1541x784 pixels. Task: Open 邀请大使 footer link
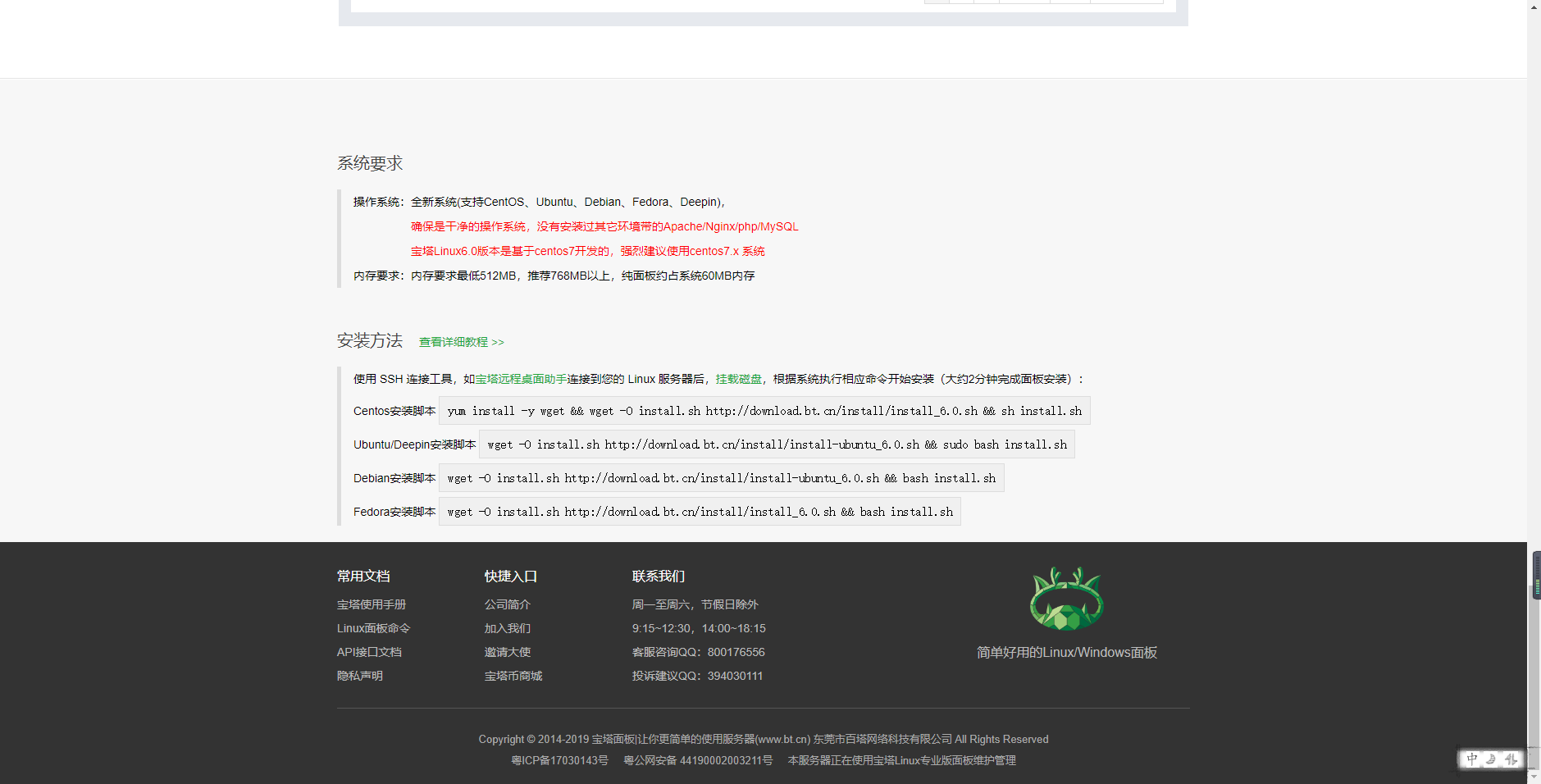coord(508,652)
